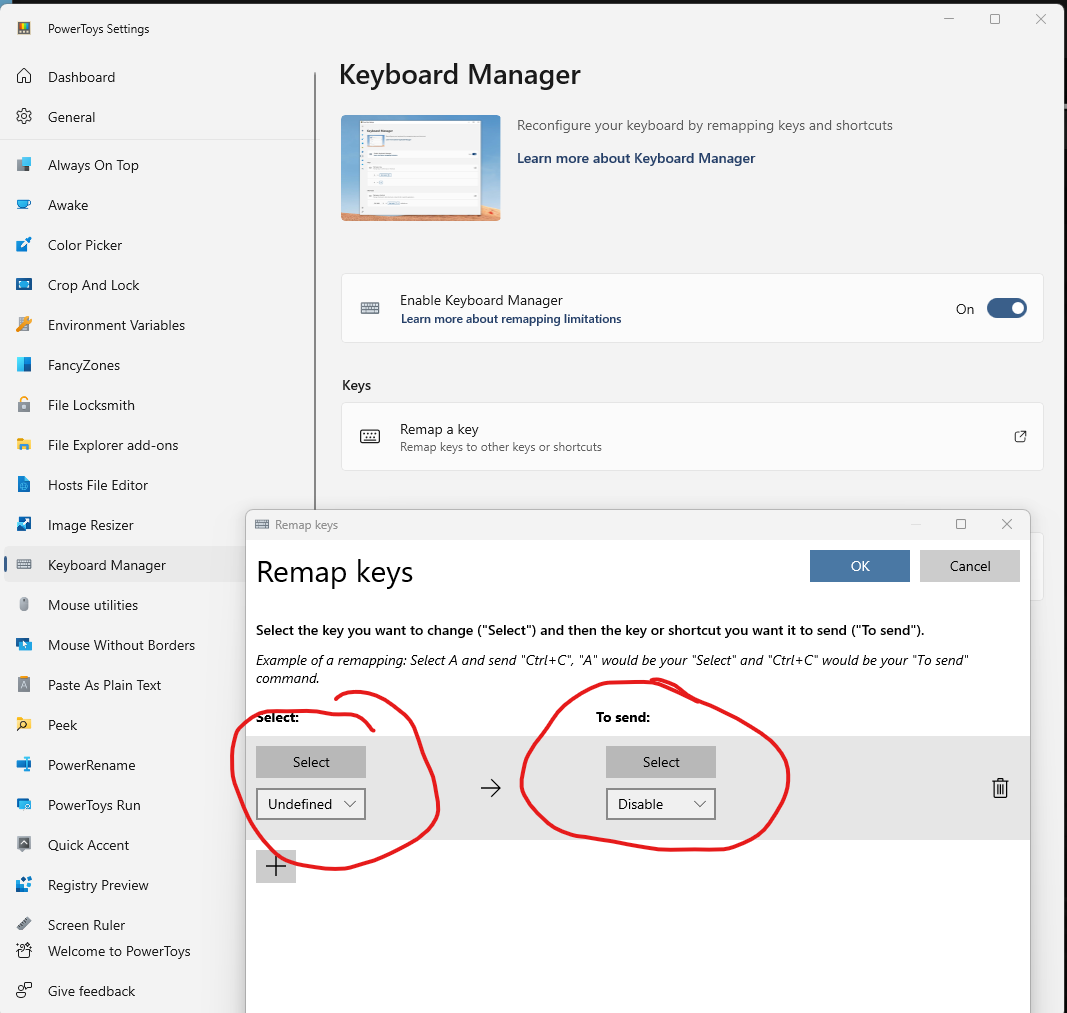The image size is (1067, 1013).
Task: Go to Paste As Plain Text page
Action: pos(104,685)
